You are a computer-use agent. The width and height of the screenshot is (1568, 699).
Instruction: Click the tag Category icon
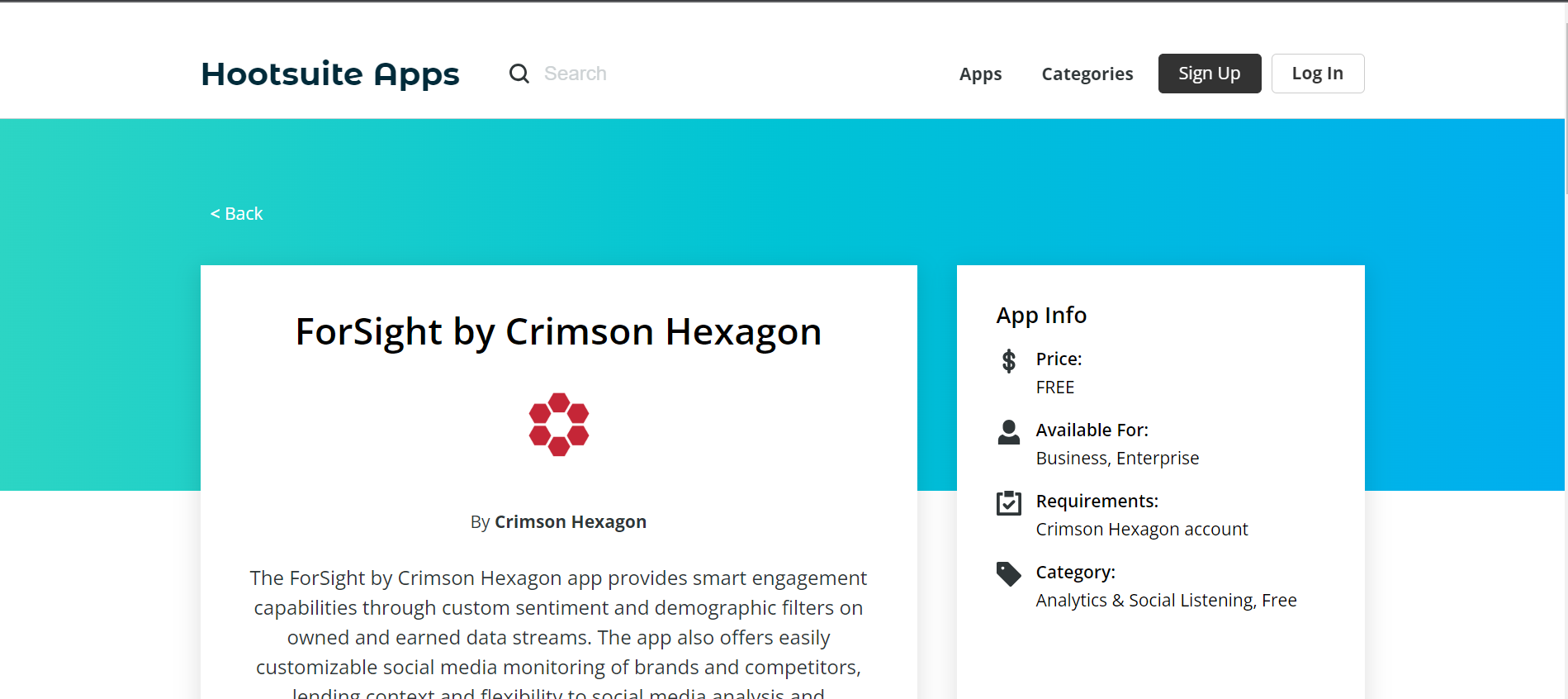pyautogui.click(x=1008, y=573)
